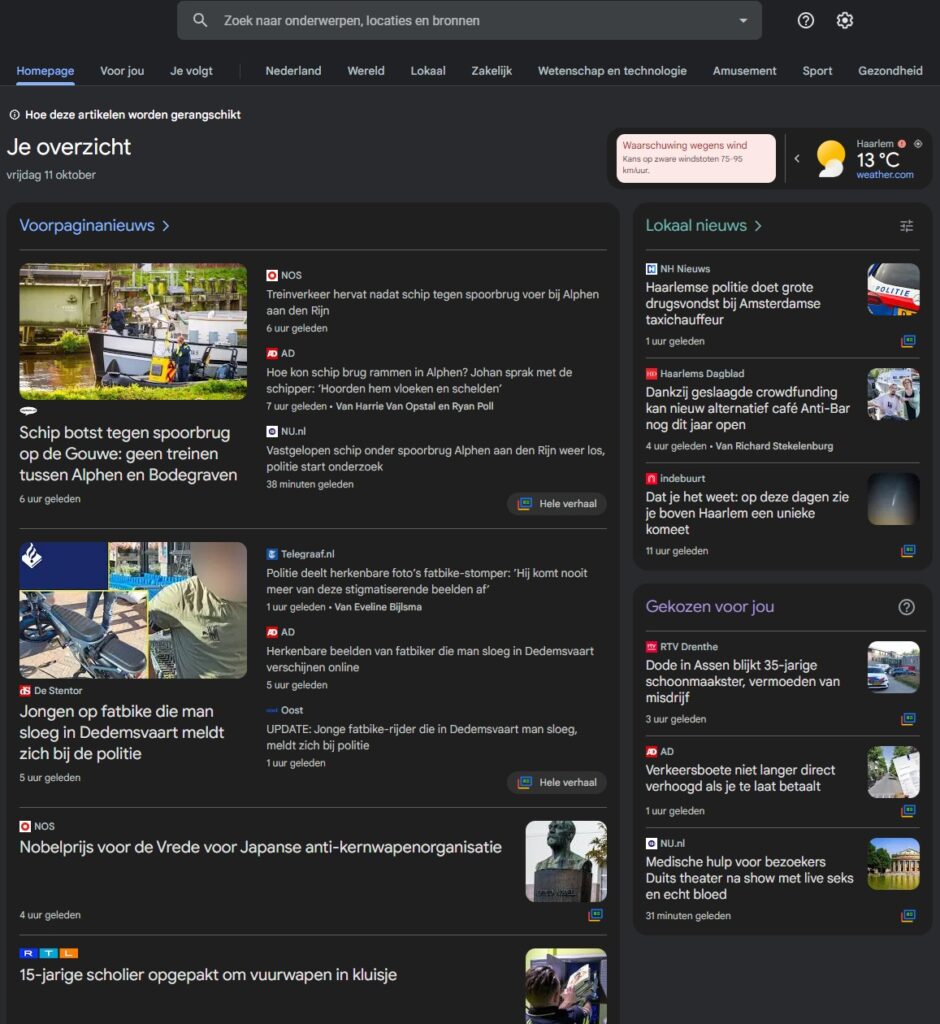
Task: Click help icon beside Gekozen voor jou
Action: pyautogui.click(x=906, y=607)
